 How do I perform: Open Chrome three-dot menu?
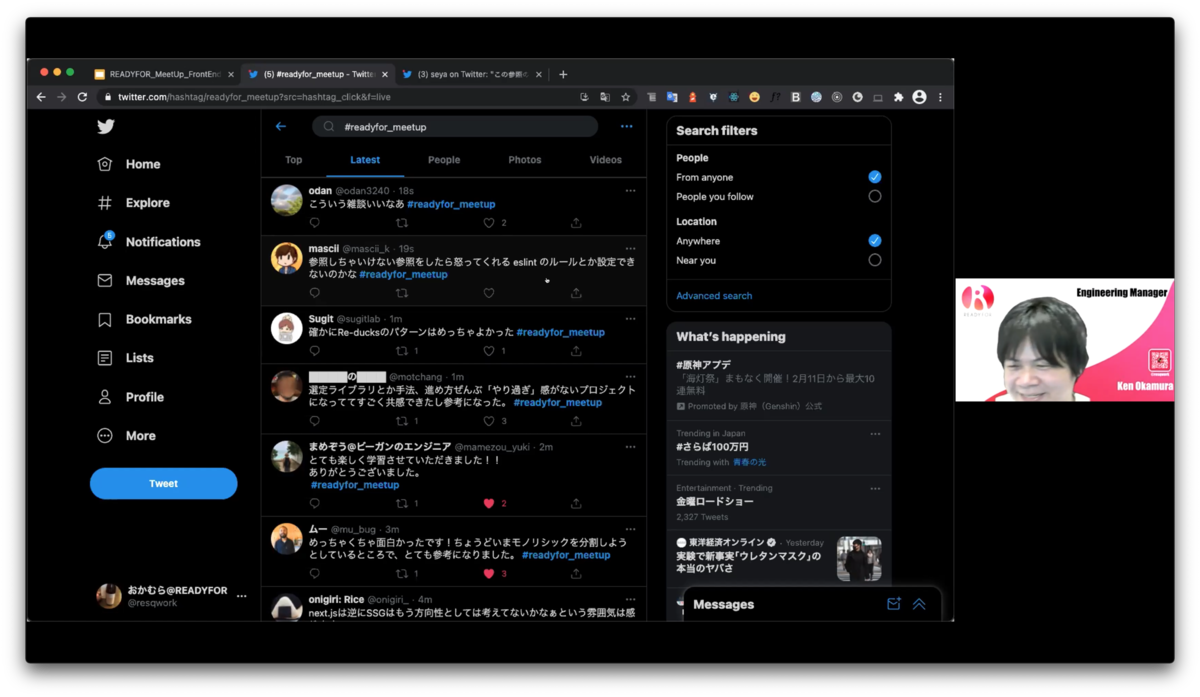pos(940,97)
